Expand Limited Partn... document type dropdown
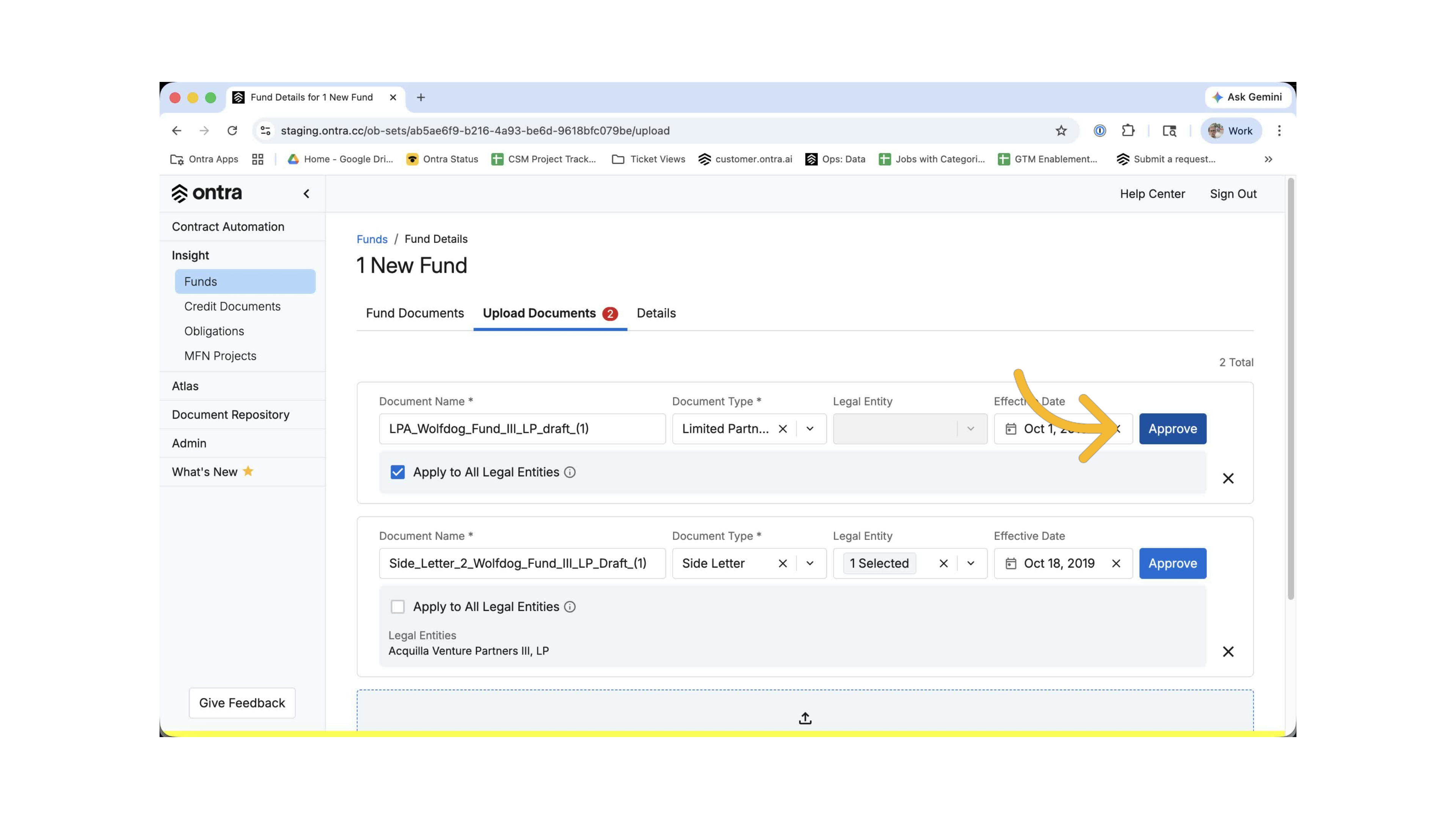 [810, 429]
